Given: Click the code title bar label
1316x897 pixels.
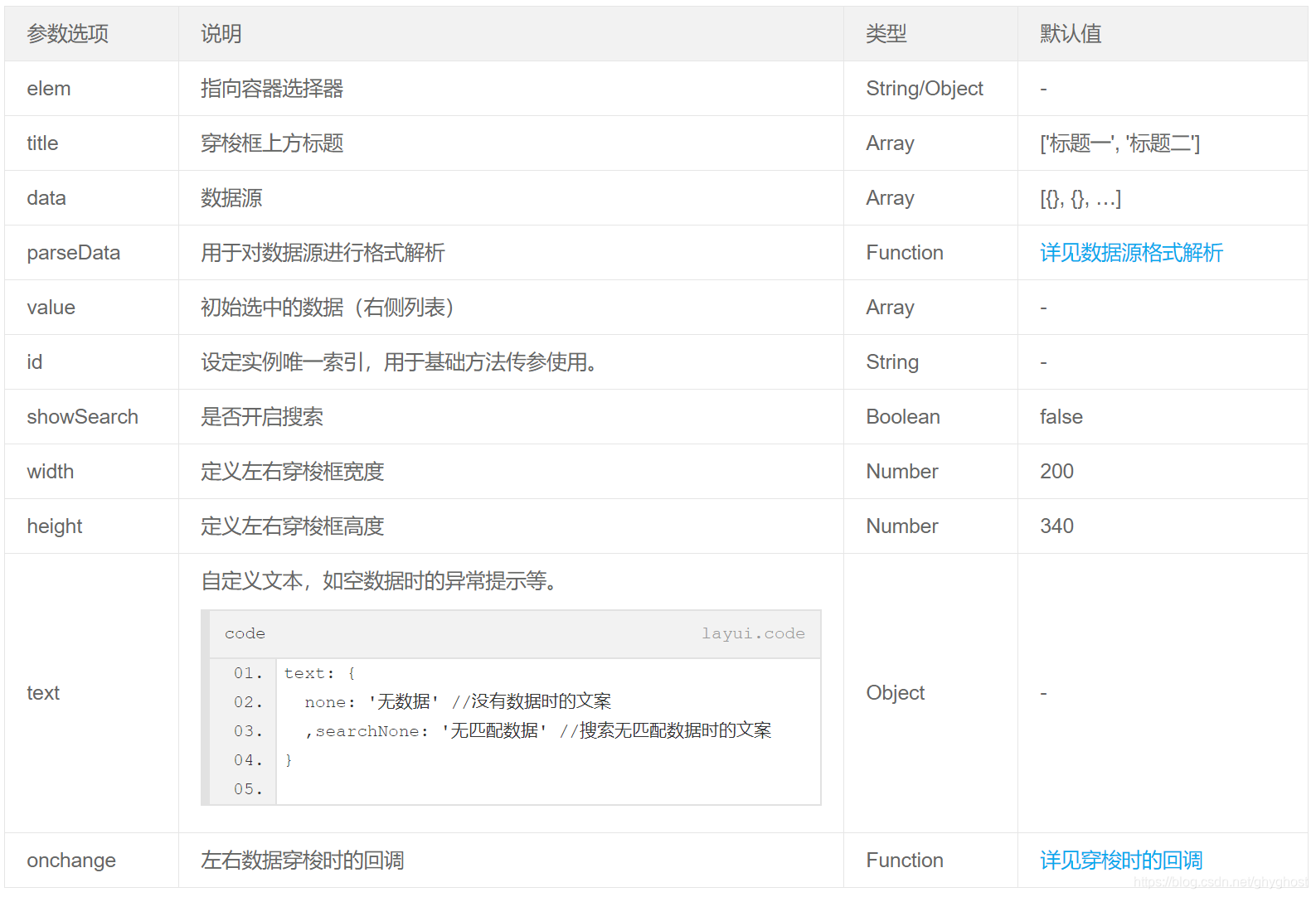Looking at the screenshot, I should [x=245, y=633].
